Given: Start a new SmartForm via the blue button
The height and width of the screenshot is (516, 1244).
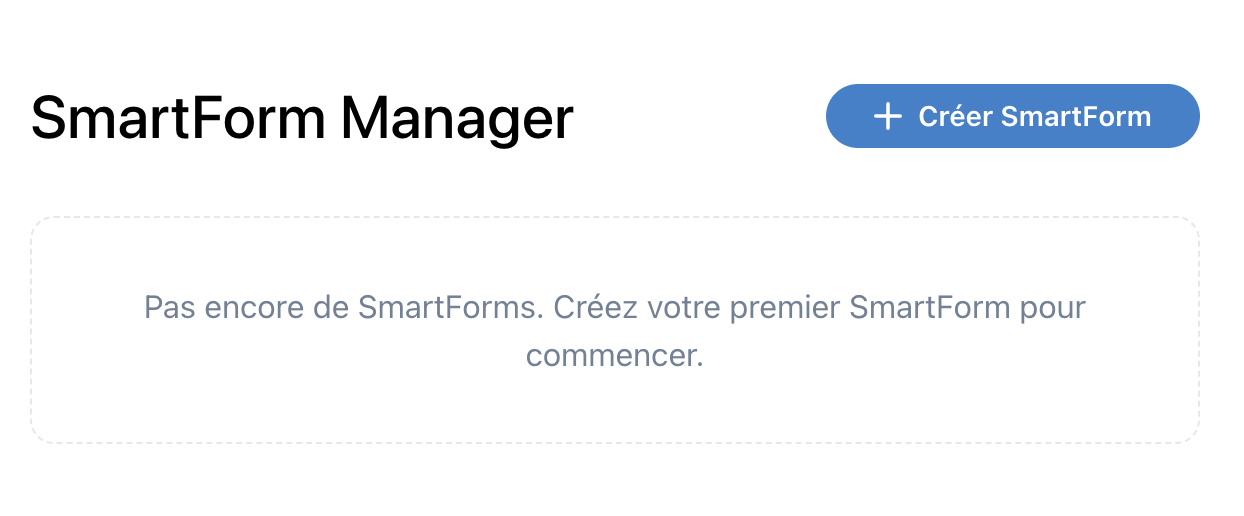Looking at the screenshot, I should (x=1012, y=117).
